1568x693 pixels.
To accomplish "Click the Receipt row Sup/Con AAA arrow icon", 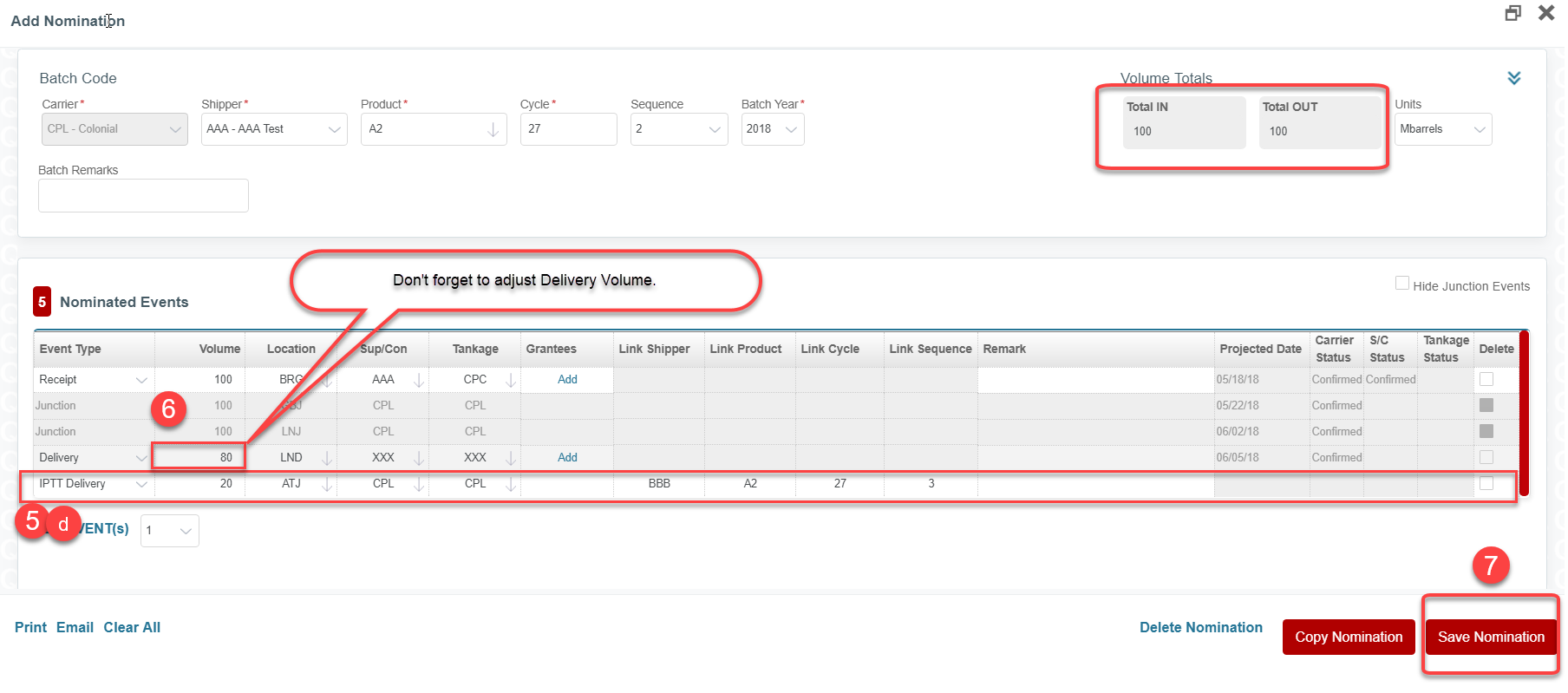I will tap(419, 380).
